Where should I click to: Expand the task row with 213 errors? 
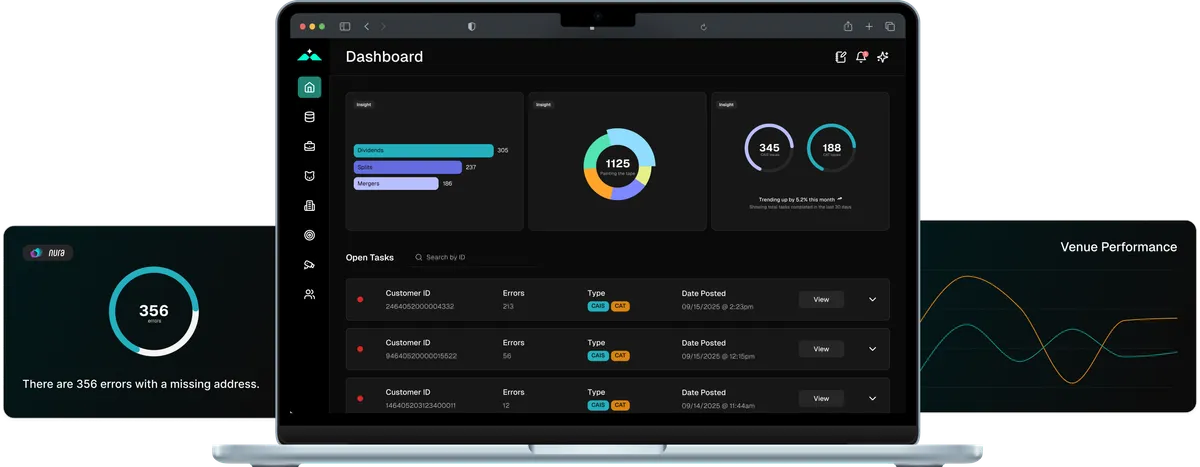(872, 299)
